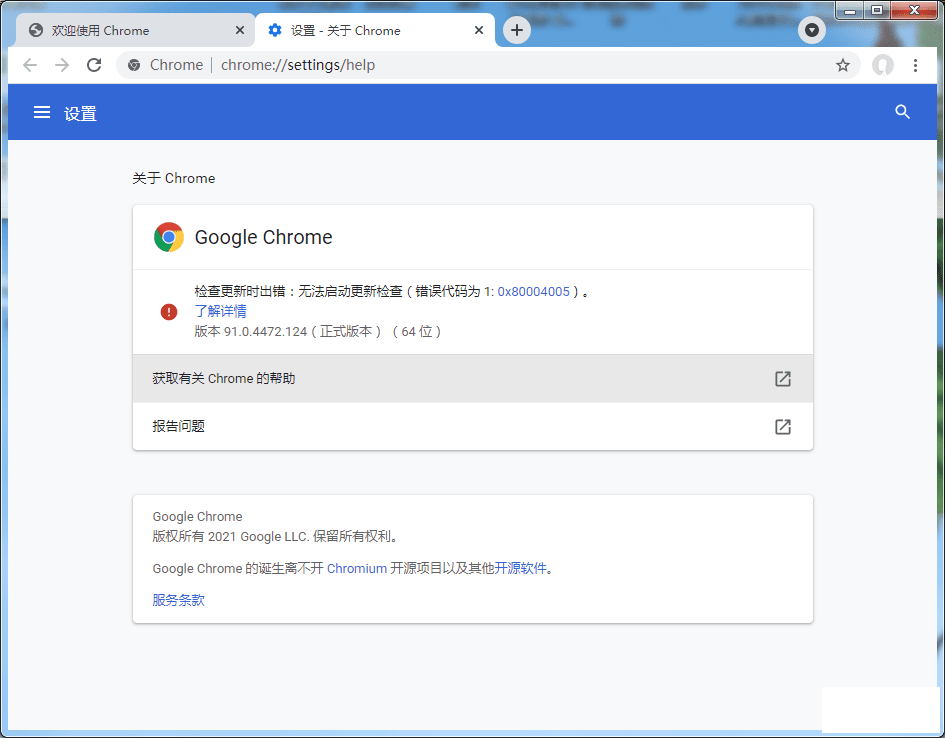945x738 pixels.
Task: Bookmark this page with the star icon
Action: tap(842, 65)
